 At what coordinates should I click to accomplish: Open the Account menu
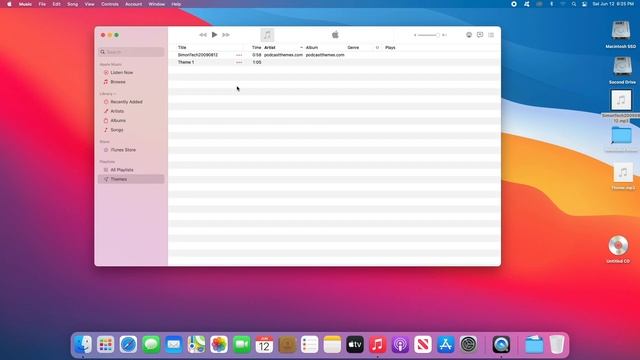(x=133, y=4)
